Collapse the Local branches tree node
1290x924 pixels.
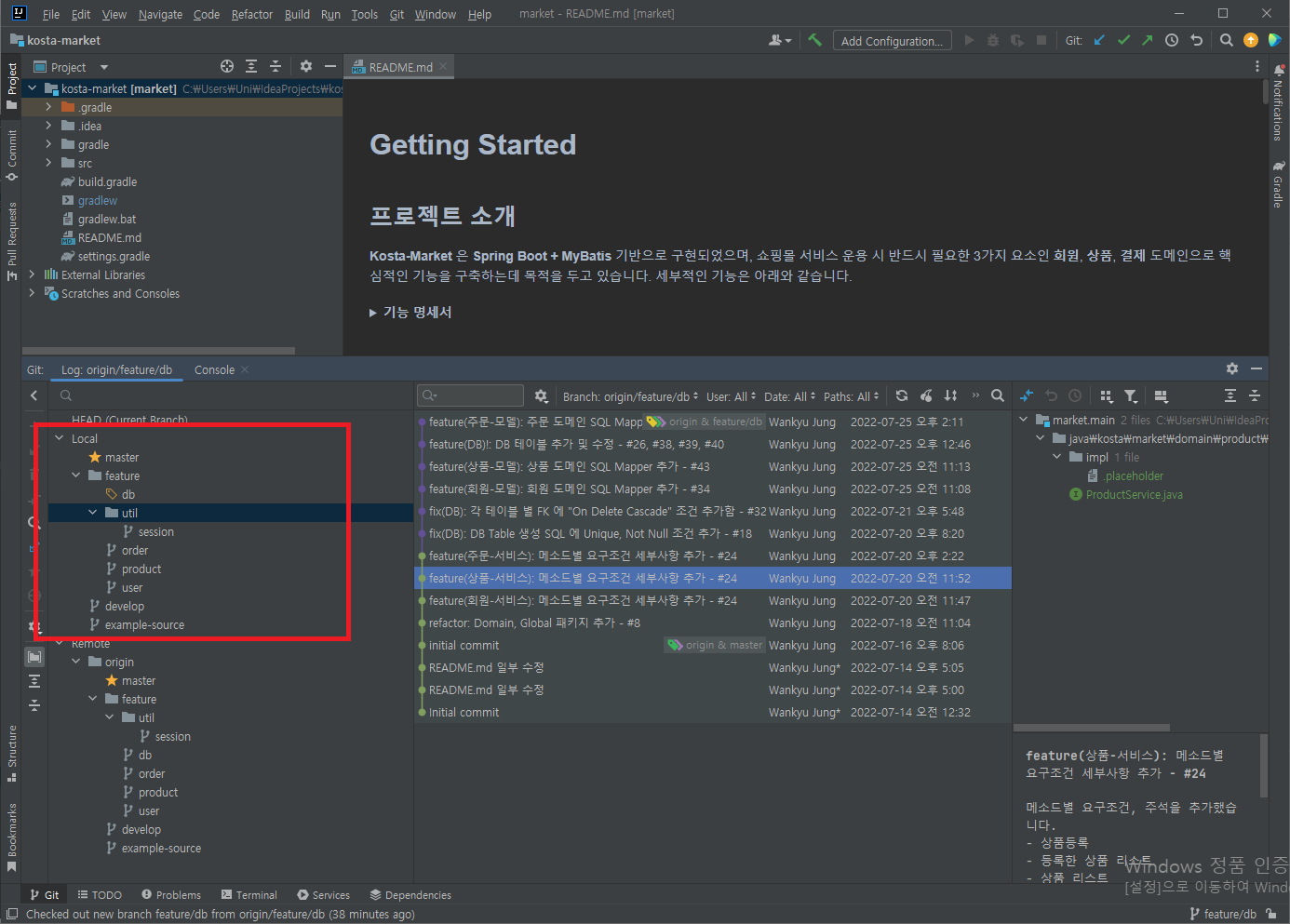click(57, 437)
